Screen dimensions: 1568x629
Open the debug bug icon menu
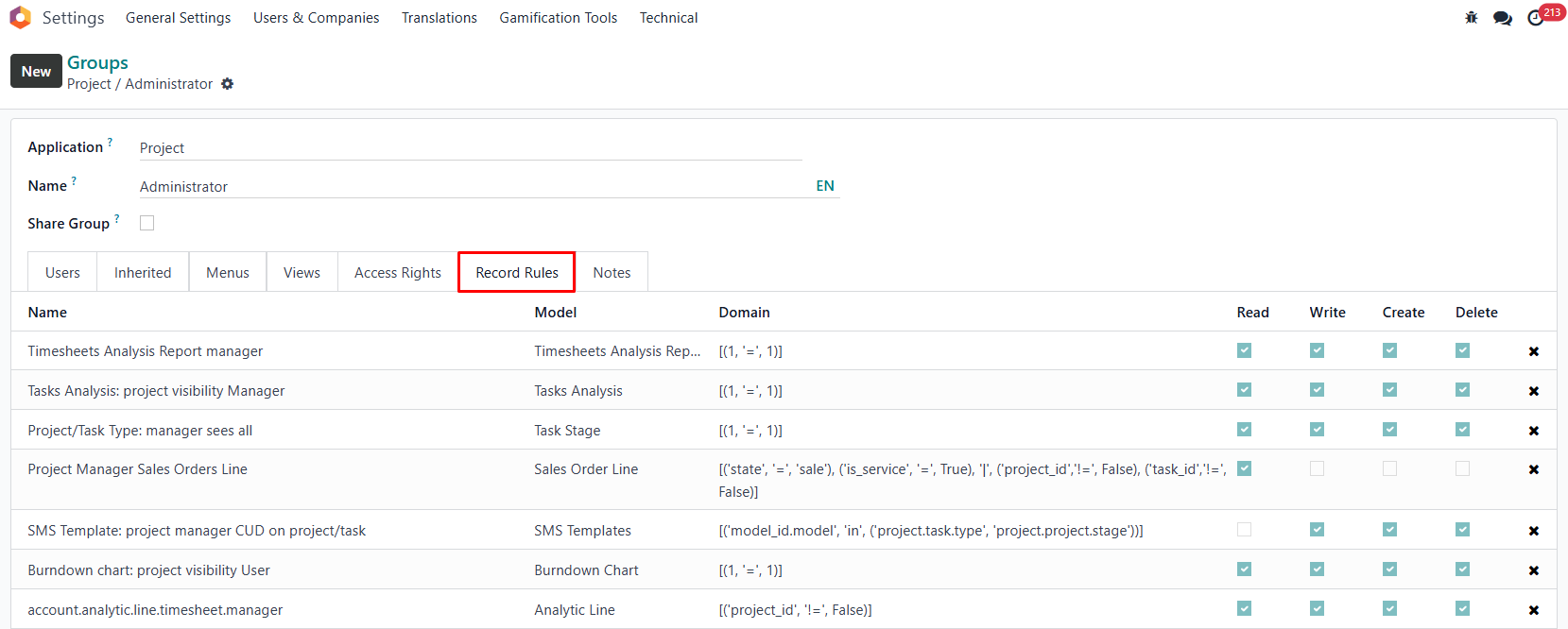(x=1472, y=18)
